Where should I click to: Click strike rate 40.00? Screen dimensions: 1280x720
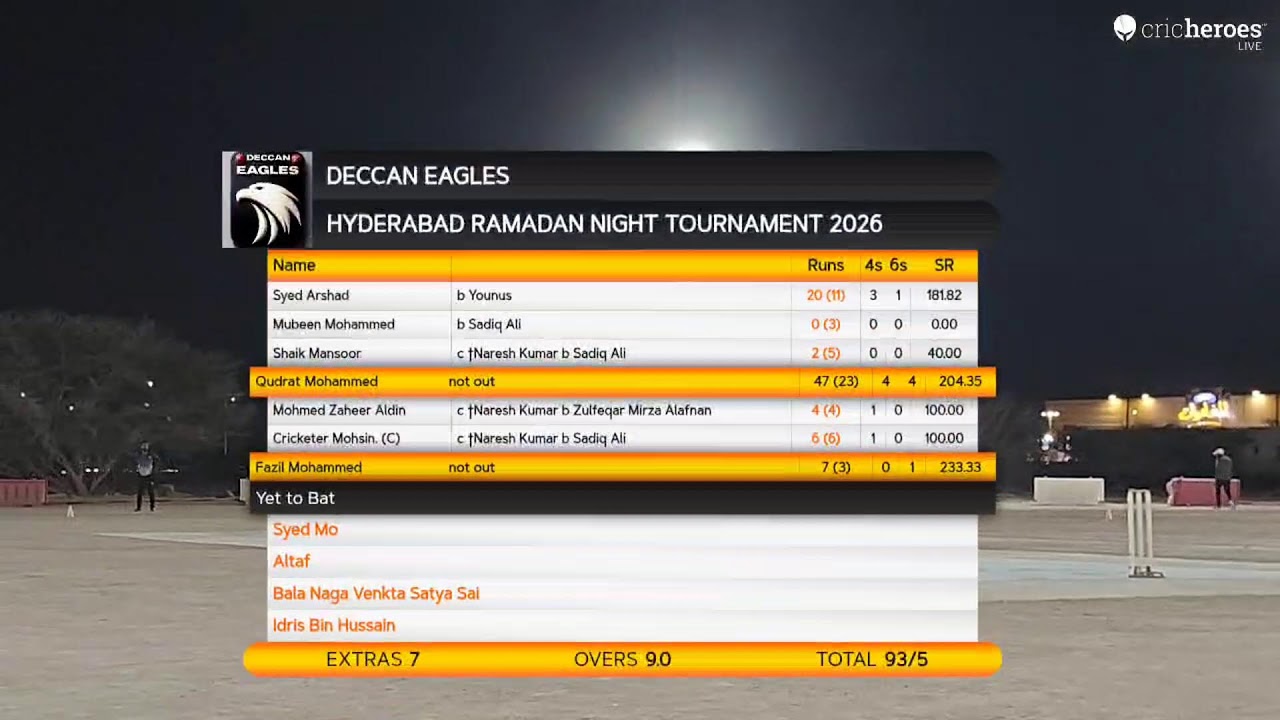pos(944,353)
